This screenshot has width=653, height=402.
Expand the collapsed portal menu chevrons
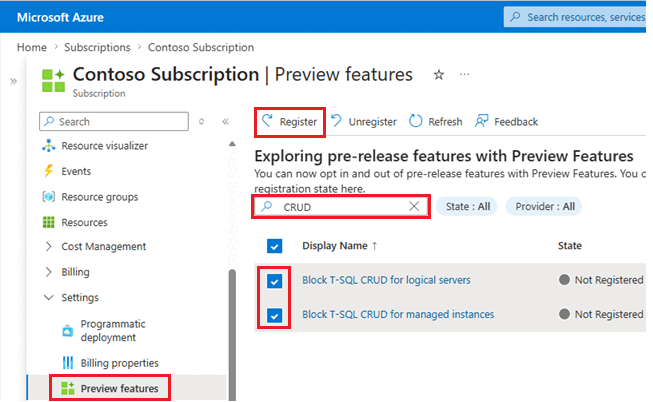[13, 81]
